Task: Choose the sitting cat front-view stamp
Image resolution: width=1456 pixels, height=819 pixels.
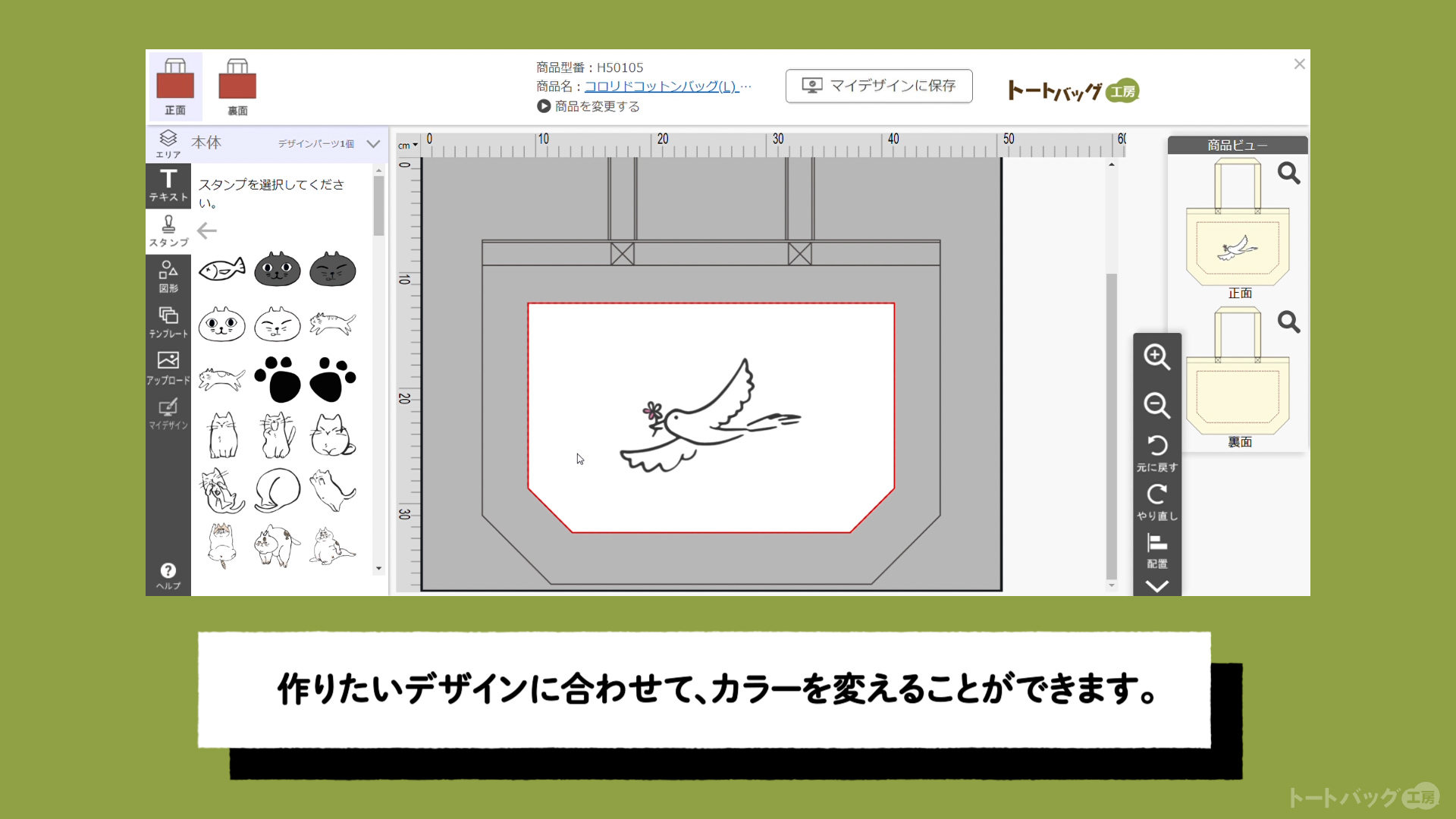Action: 222,435
